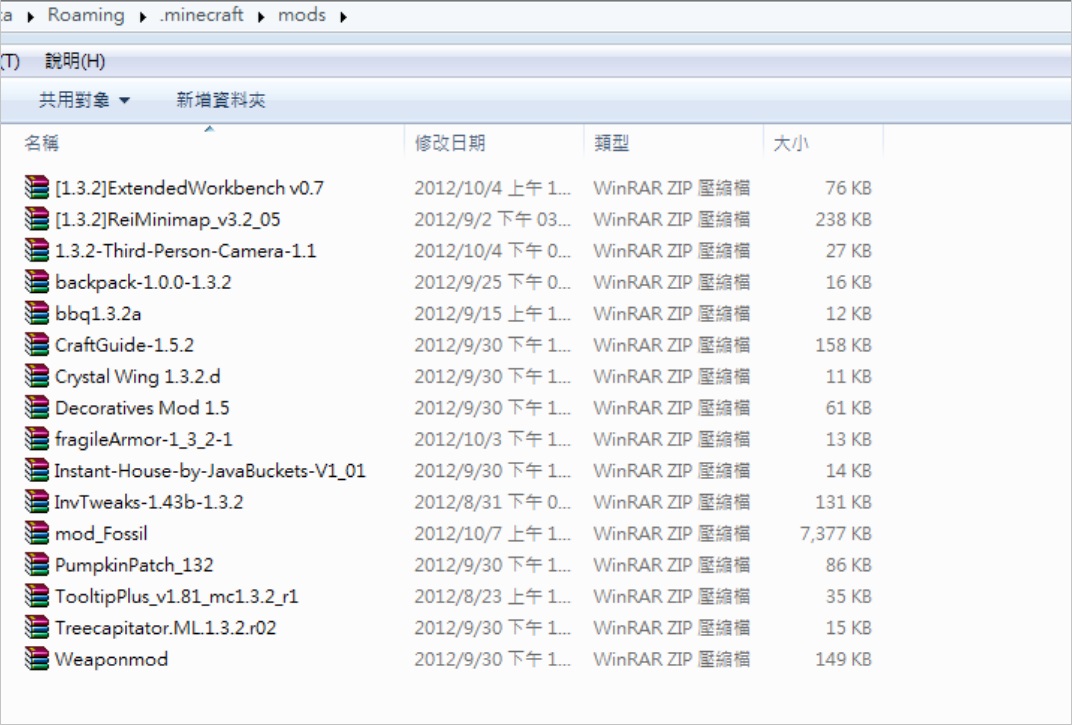Click the 76 KB size of ExtendedWorkbench

tap(848, 188)
